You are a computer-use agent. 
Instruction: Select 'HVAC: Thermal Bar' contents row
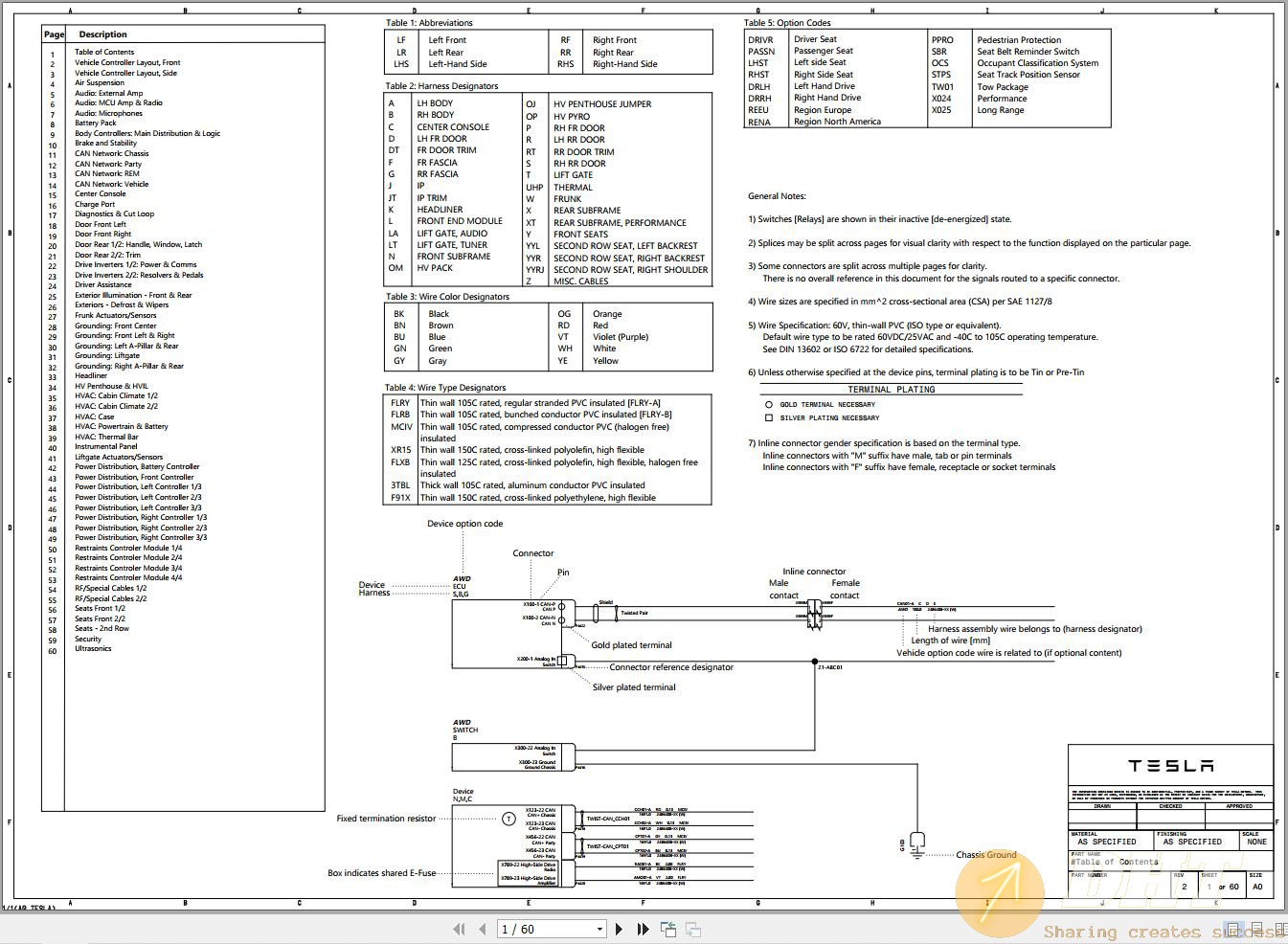pos(106,437)
